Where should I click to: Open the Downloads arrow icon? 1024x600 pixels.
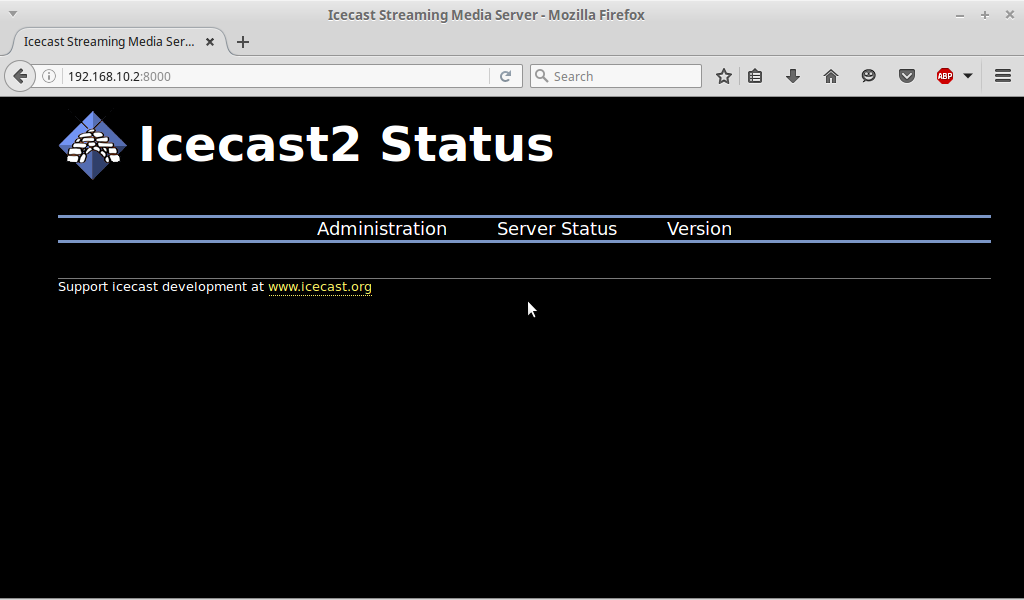pyautogui.click(x=793, y=76)
